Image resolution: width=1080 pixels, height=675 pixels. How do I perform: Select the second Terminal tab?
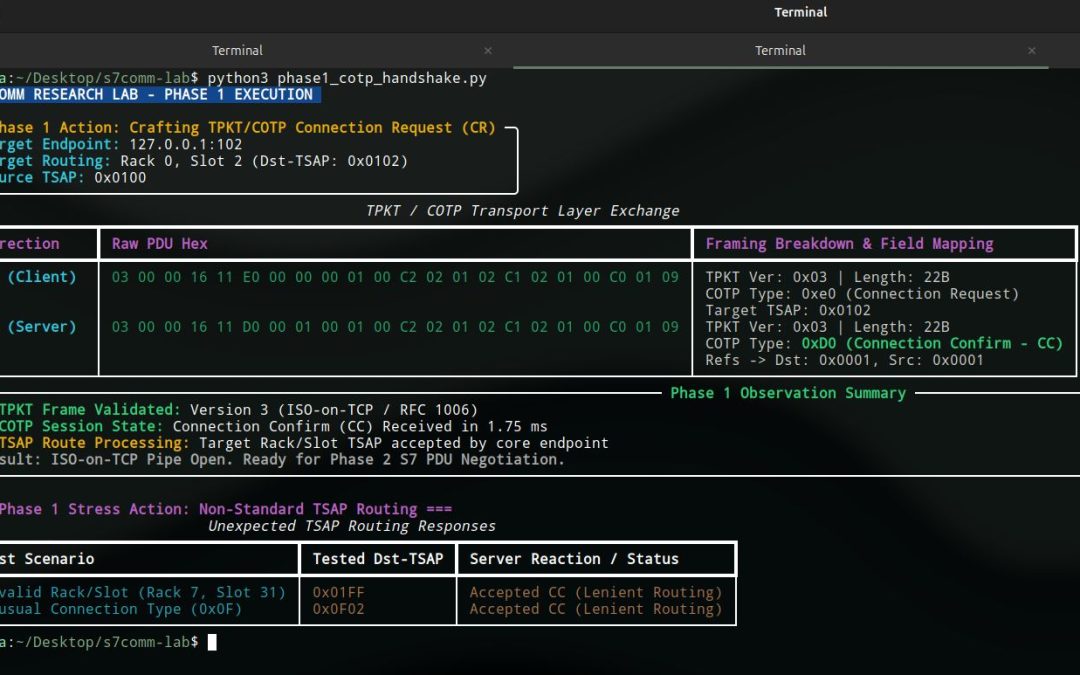click(x=780, y=50)
